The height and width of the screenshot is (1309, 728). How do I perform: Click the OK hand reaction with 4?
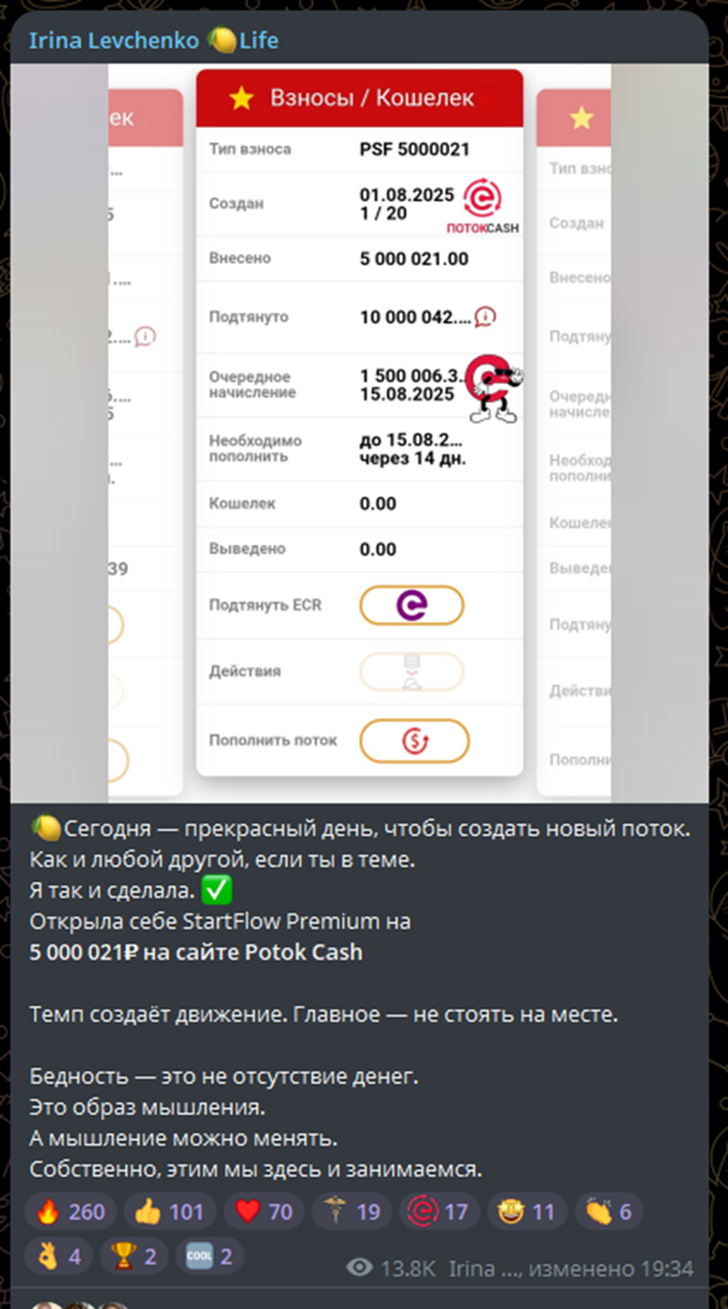click(x=59, y=1256)
